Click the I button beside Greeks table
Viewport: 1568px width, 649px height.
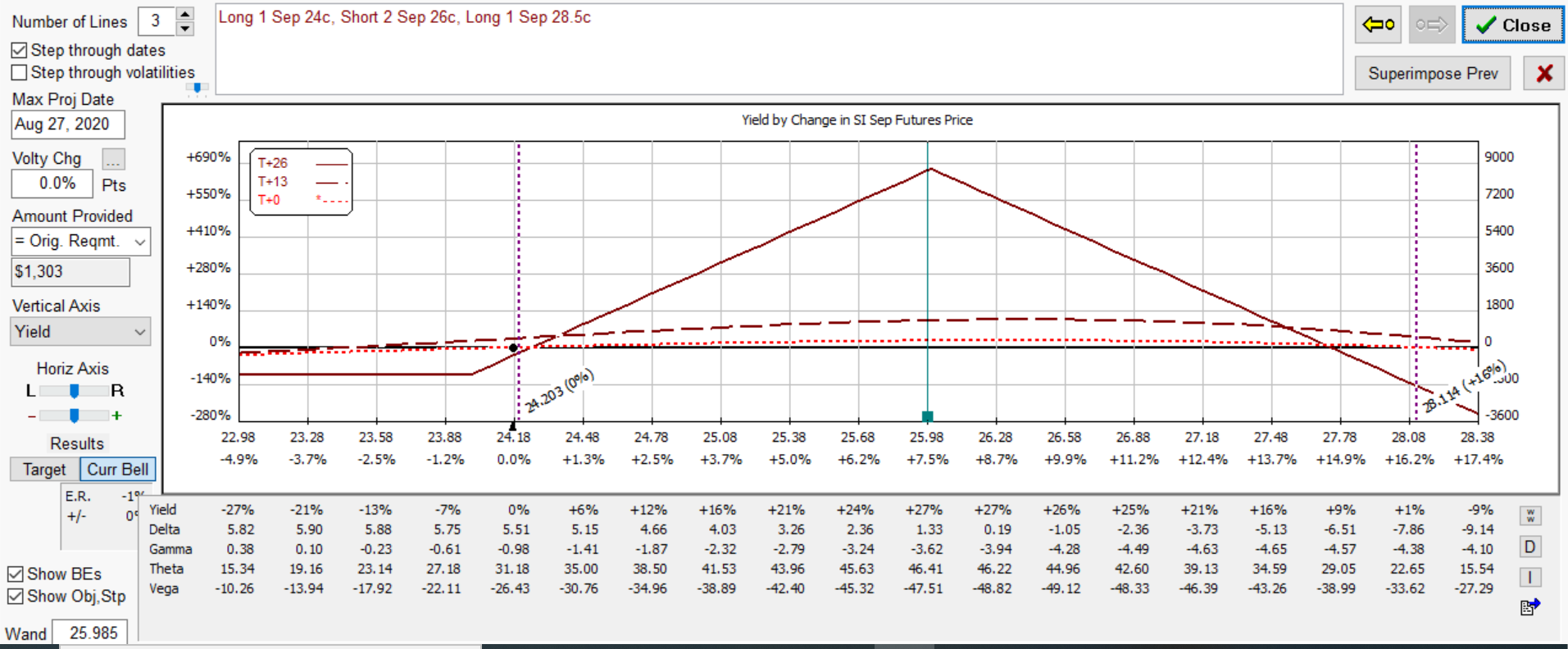[1529, 577]
